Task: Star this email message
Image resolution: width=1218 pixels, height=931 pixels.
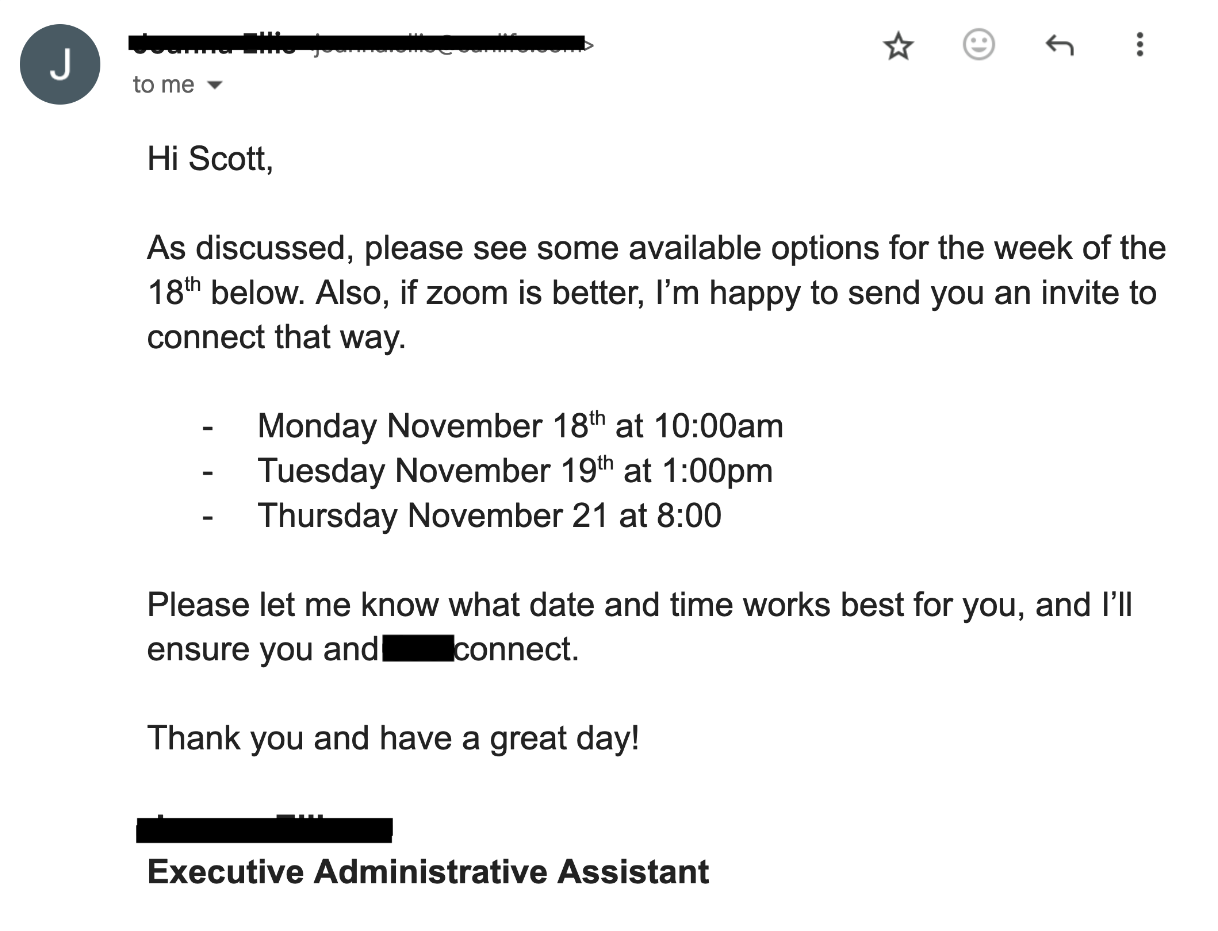Action: [x=898, y=45]
